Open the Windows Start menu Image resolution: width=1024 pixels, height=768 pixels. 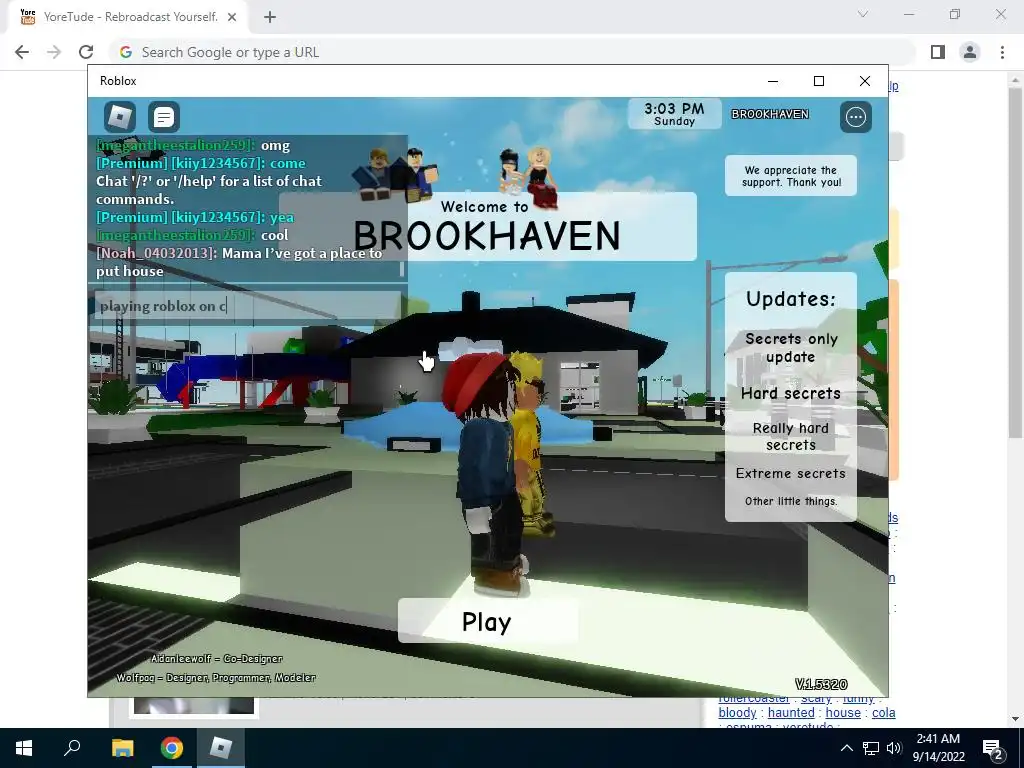[24, 748]
